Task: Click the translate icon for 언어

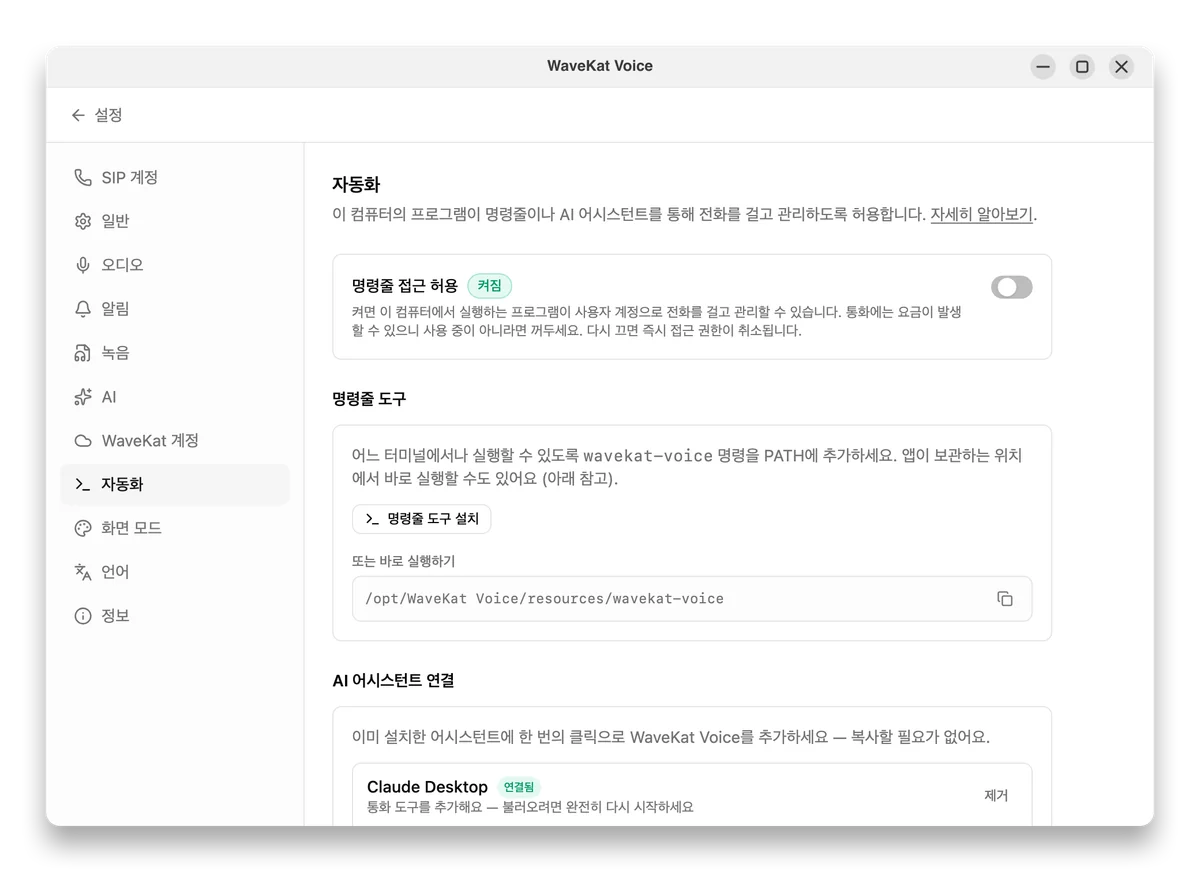Action: [83, 572]
